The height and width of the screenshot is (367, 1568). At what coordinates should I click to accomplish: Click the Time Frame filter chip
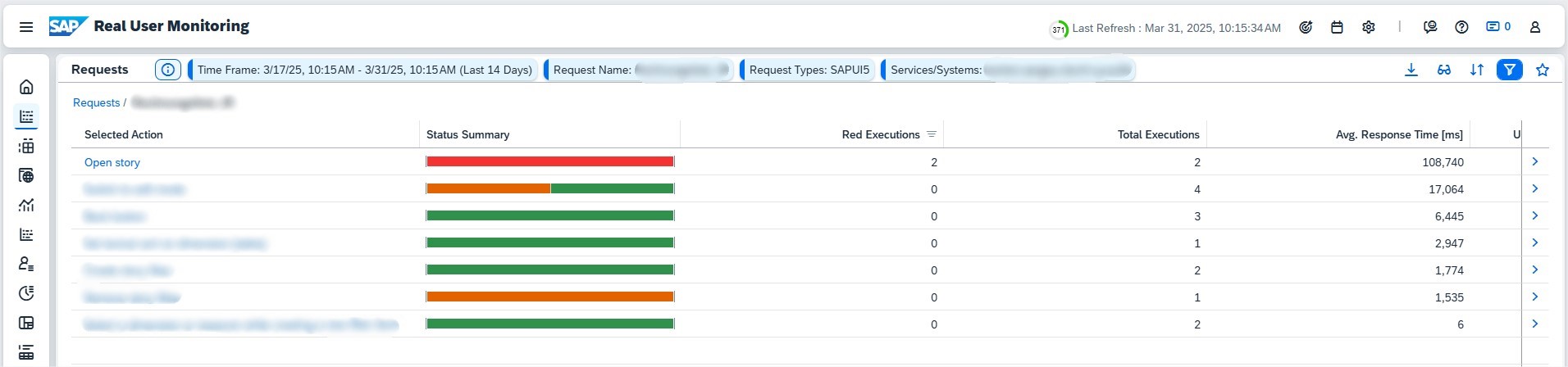[363, 70]
